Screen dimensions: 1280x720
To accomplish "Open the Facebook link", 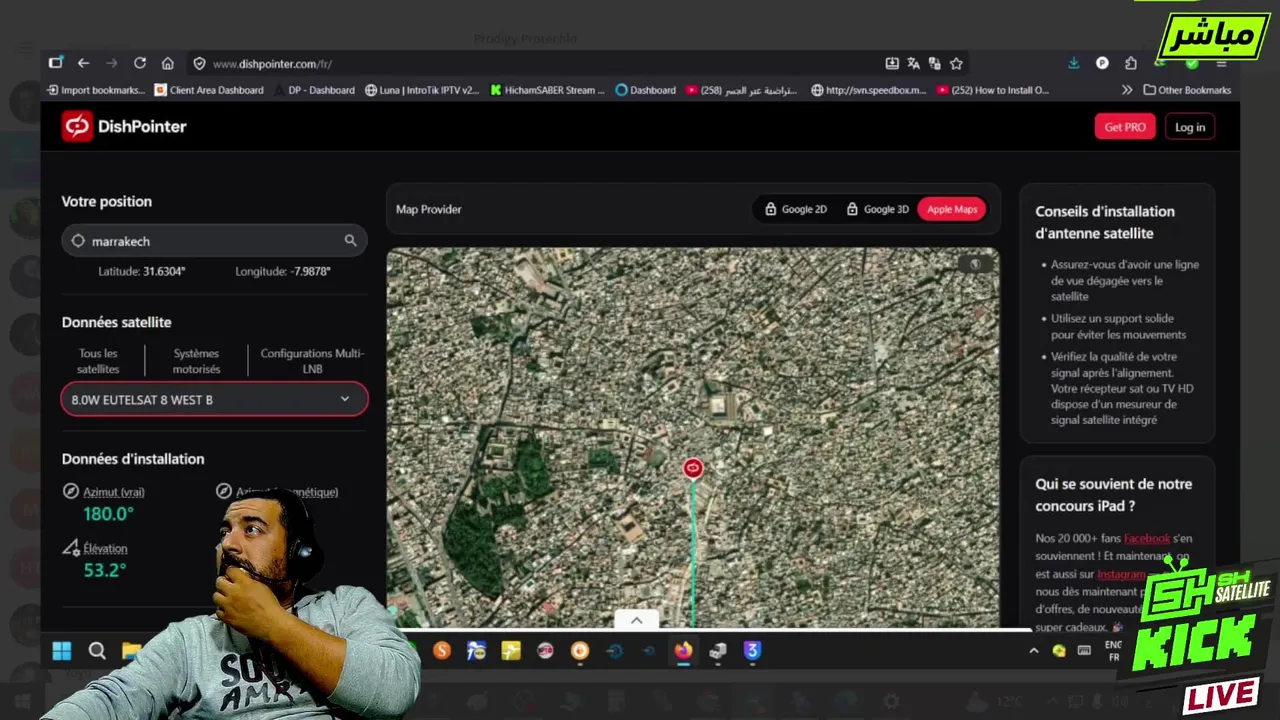I will pos(1146,538).
